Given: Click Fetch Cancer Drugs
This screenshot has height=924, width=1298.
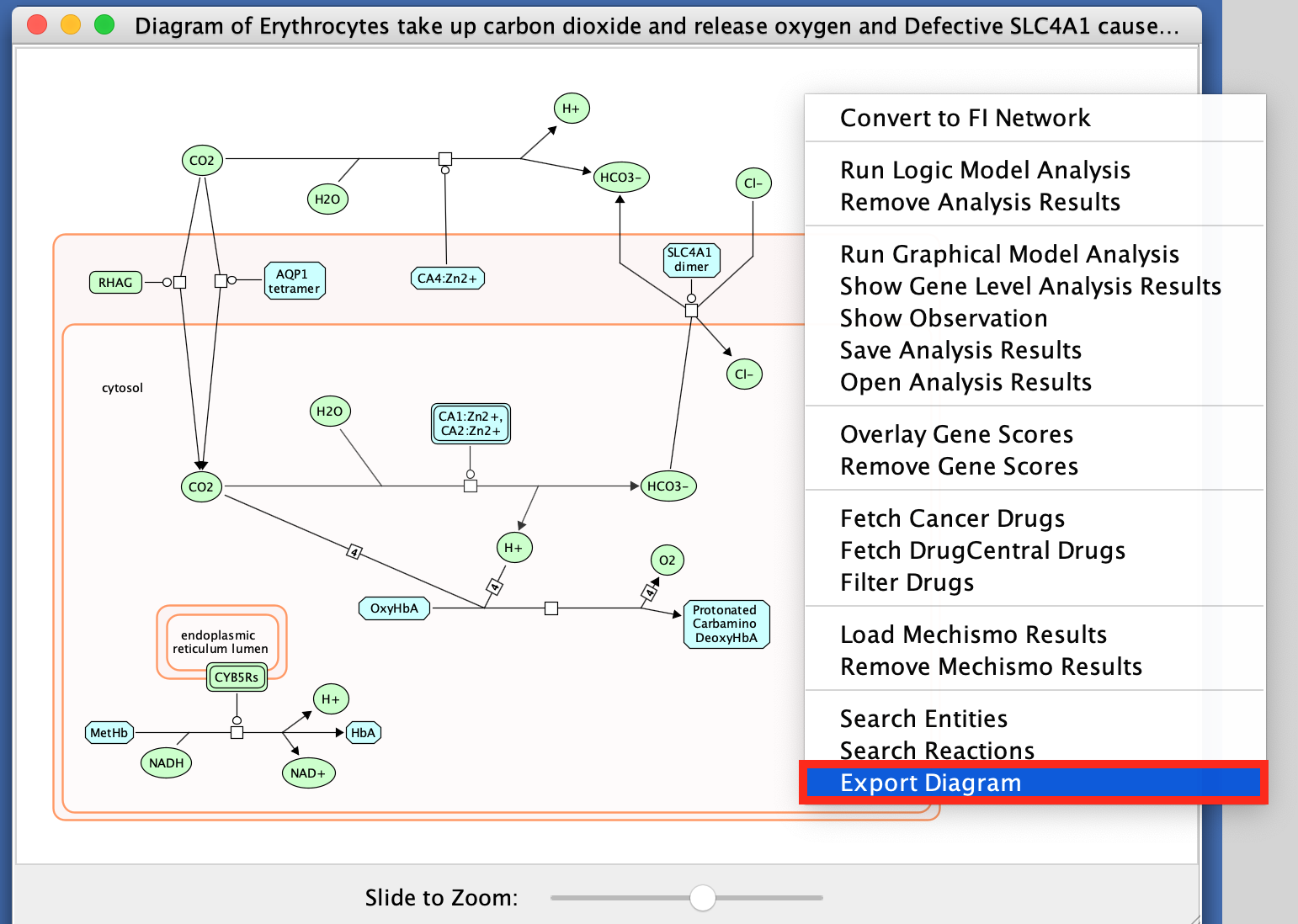Looking at the screenshot, I should click(x=1035, y=518).
